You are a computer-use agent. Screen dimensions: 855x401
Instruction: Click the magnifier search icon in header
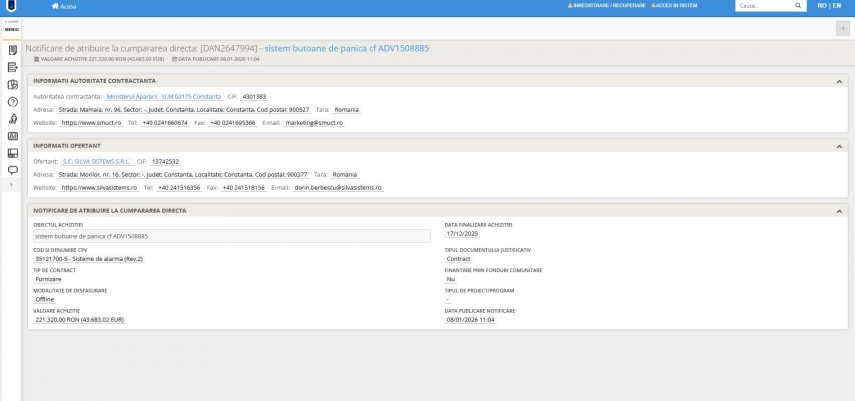pyautogui.click(x=799, y=6)
